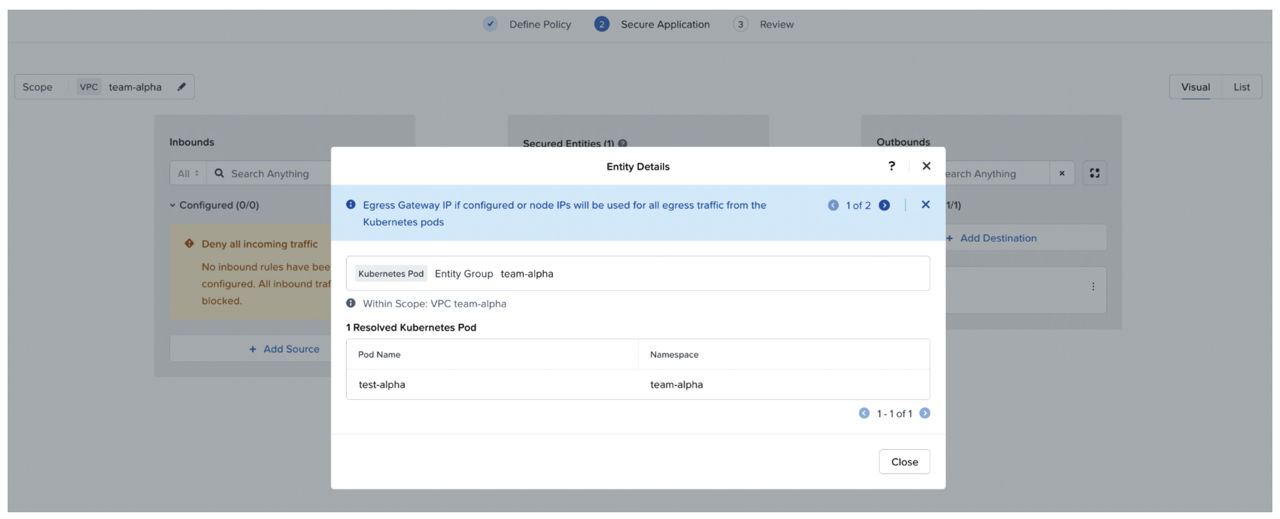The height and width of the screenshot is (519, 1280).
Task: Close the Entity Details dialog with X
Action: (x=926, y=166)
